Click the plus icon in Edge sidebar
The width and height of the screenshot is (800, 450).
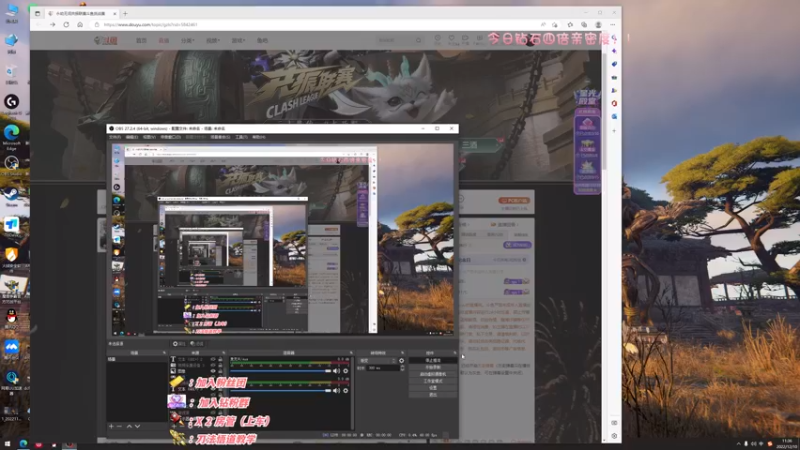click(x=614, y=131)
